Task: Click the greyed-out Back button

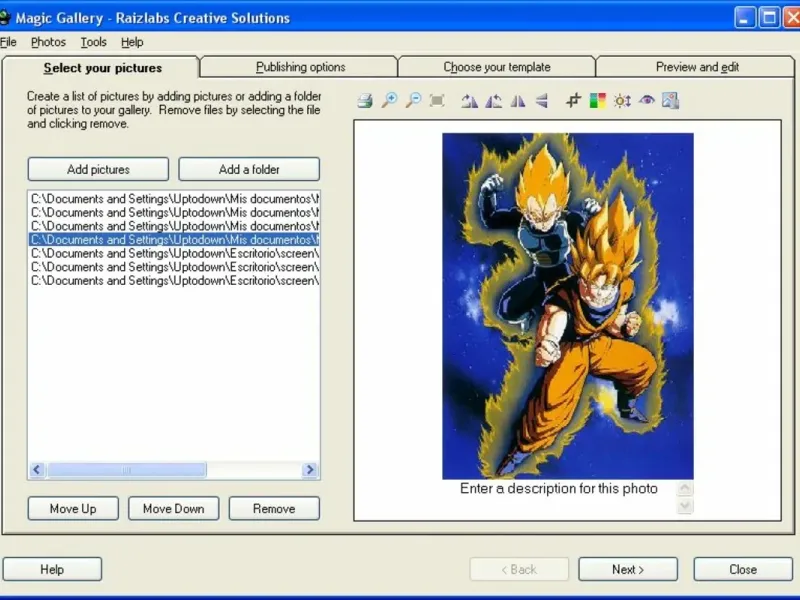Action: click(519, 569)
